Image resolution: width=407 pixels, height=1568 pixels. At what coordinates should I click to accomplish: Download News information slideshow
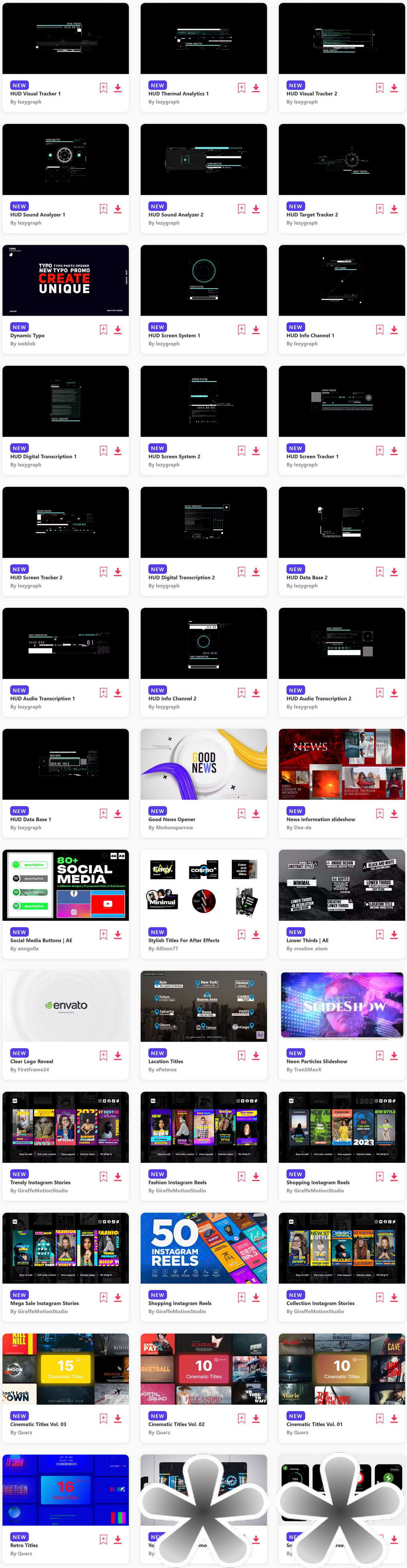tap(394, 814)
